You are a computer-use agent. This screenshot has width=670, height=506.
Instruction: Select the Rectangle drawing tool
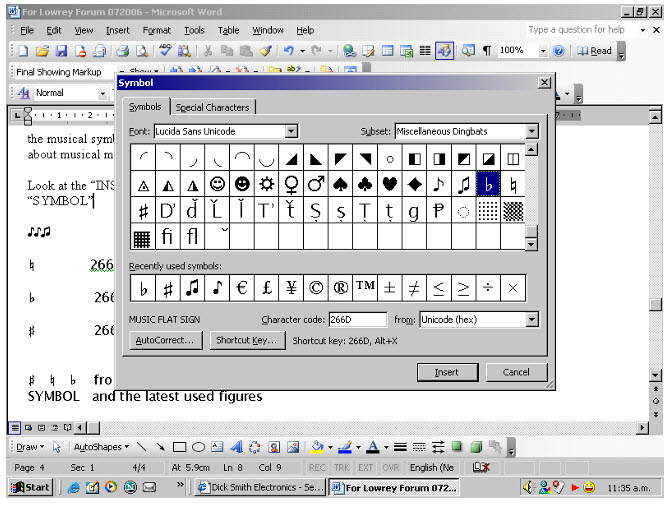point(180,447)
